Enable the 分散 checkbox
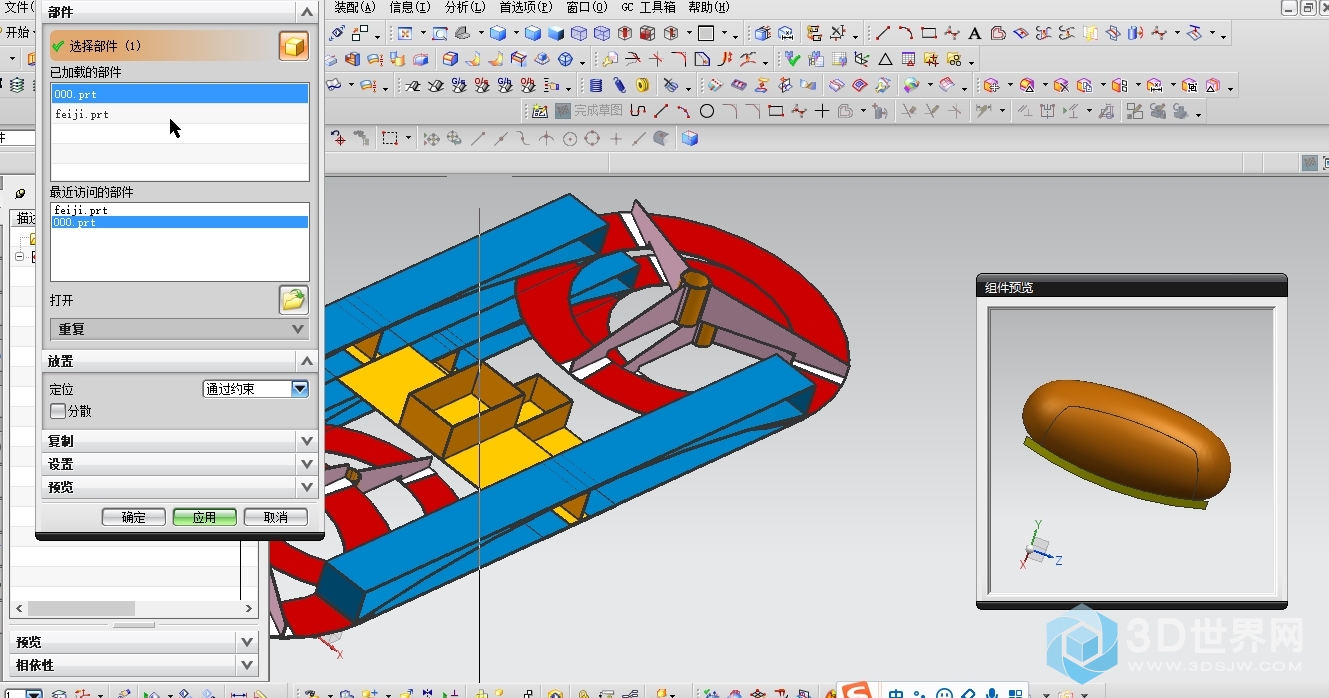1329x698 pixels. (59, 411)
